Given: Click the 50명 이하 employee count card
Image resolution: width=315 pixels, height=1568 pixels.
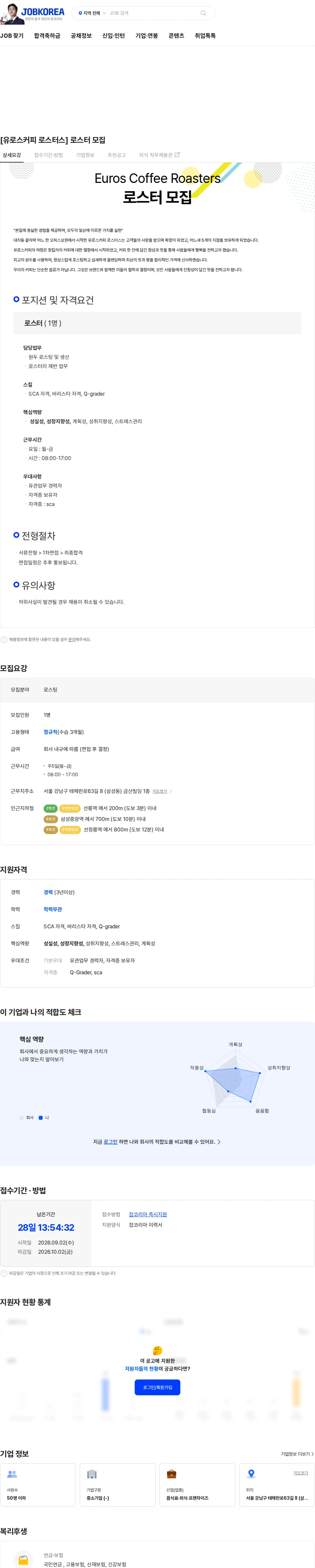Looking at the screenshot, I should tap(38, 1485).
